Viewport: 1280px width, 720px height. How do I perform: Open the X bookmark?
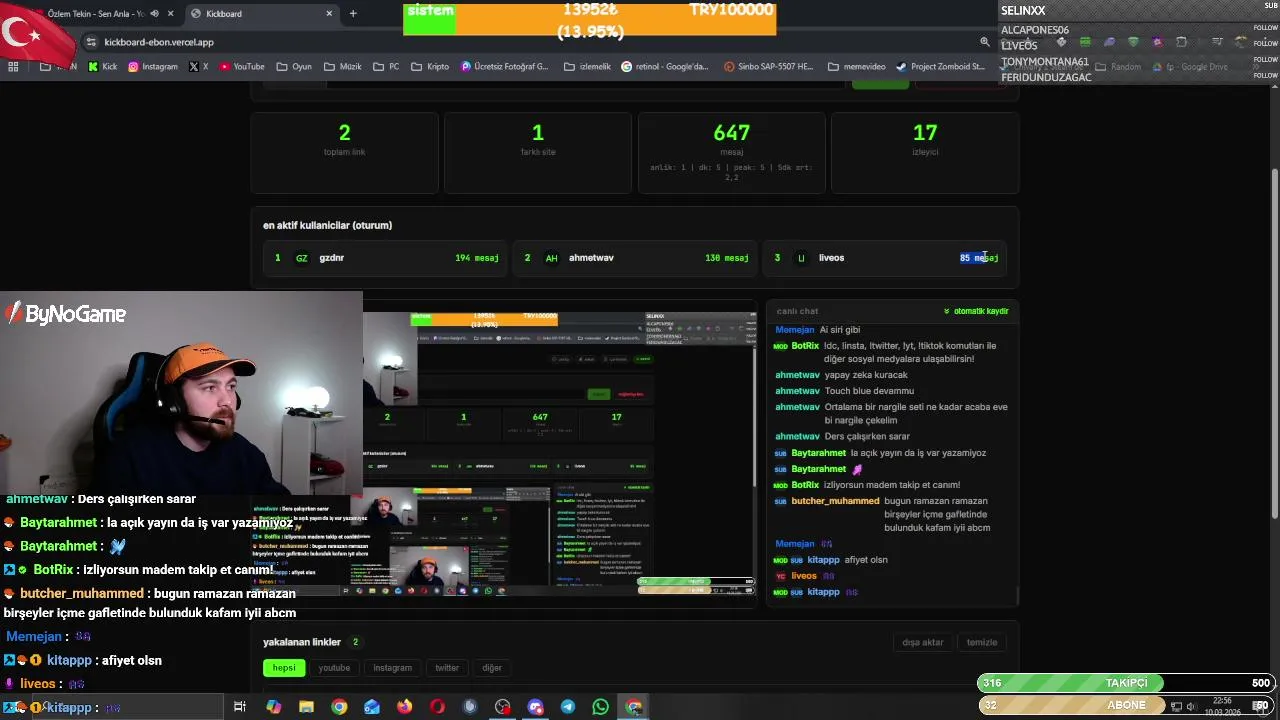coord(199,67)
